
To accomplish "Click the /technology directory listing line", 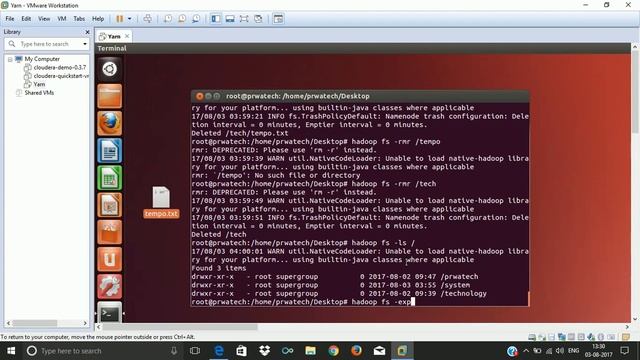I will pyautogui.click(x=339, y=293).
